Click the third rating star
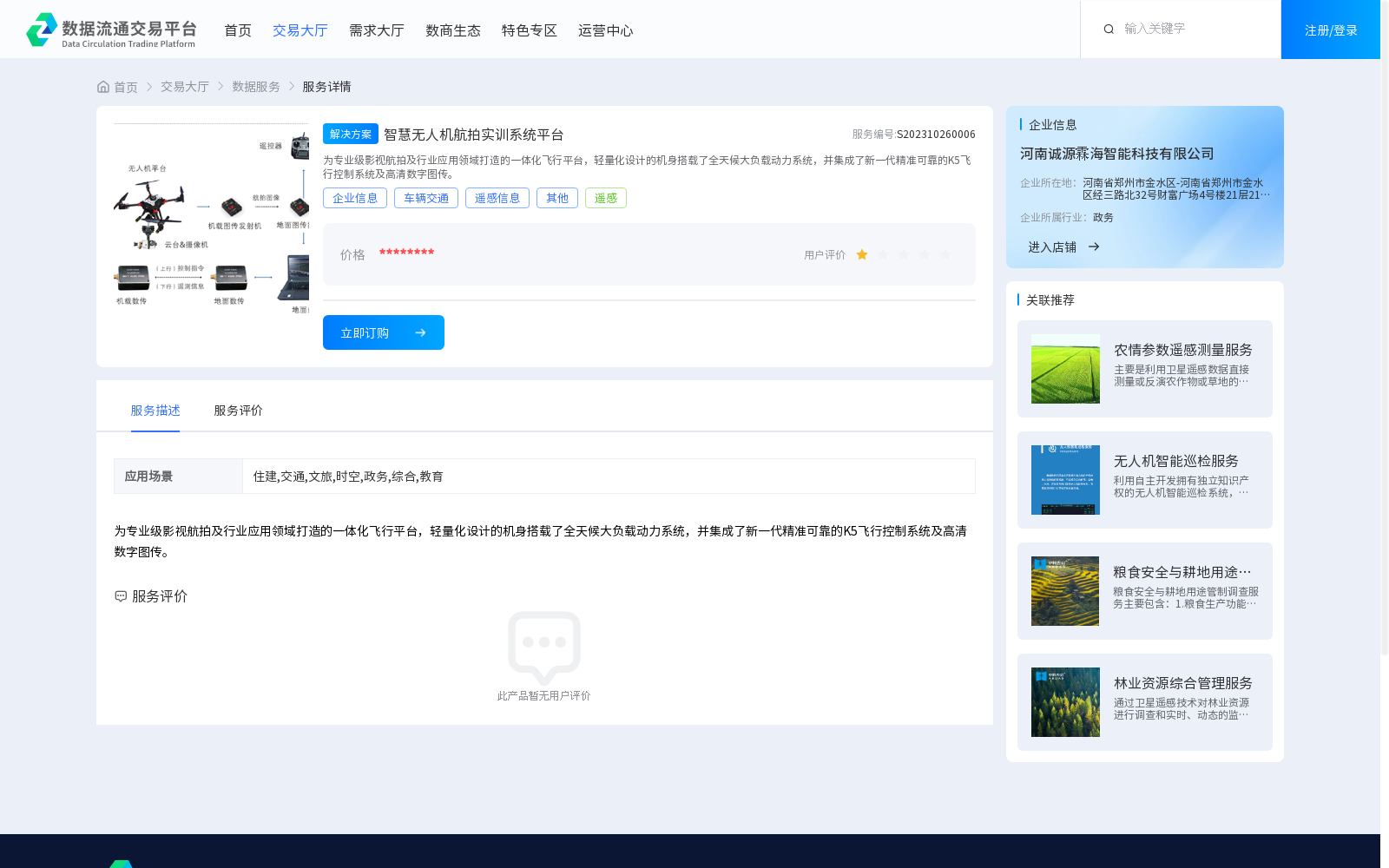Screen dimensions: 1389x868 click(x=904, y=254)
